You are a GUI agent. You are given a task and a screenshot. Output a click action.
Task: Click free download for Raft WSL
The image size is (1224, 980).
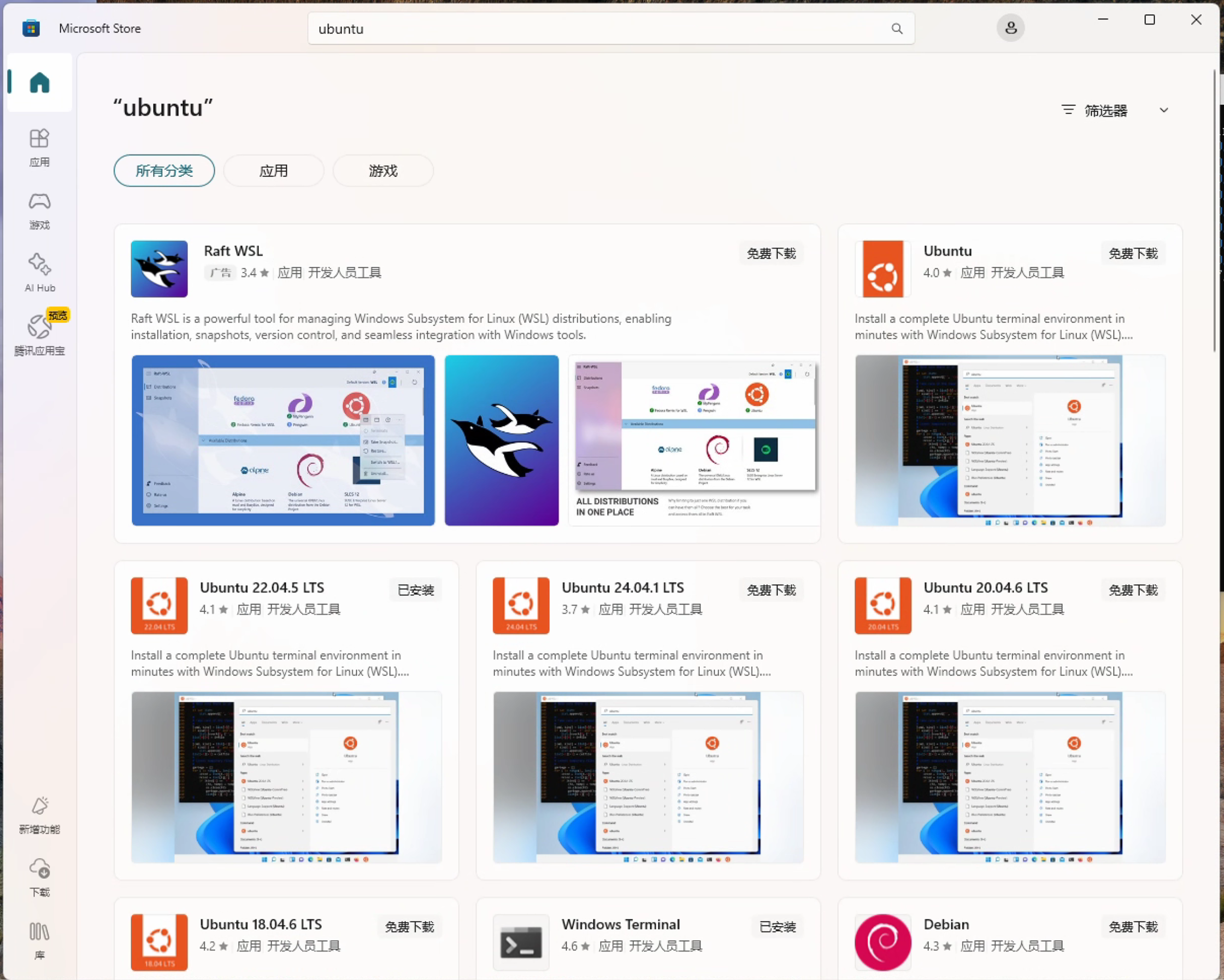(x=770, y=254)
